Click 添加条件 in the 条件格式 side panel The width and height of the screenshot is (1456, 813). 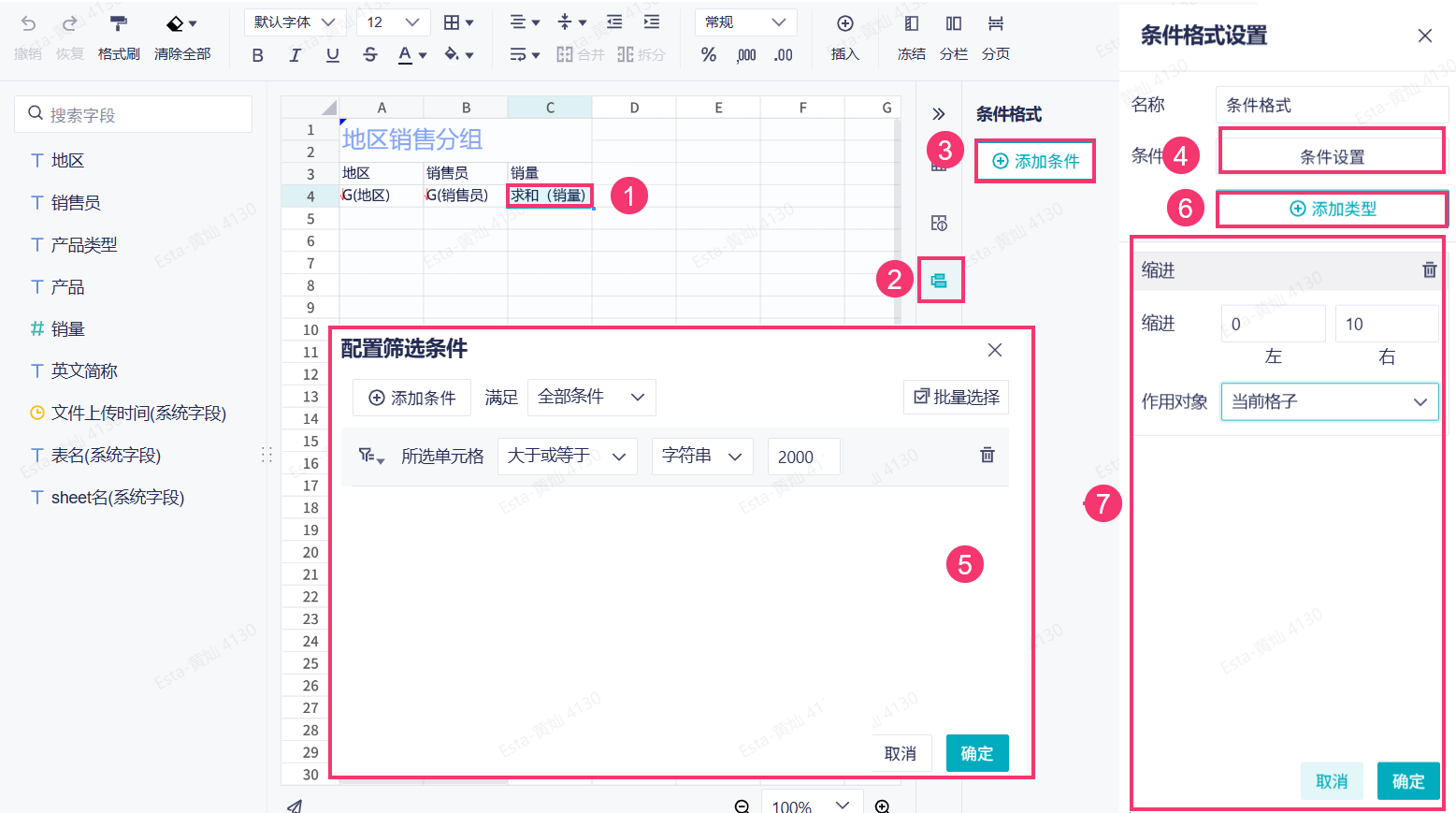[x=1035, y=161]
